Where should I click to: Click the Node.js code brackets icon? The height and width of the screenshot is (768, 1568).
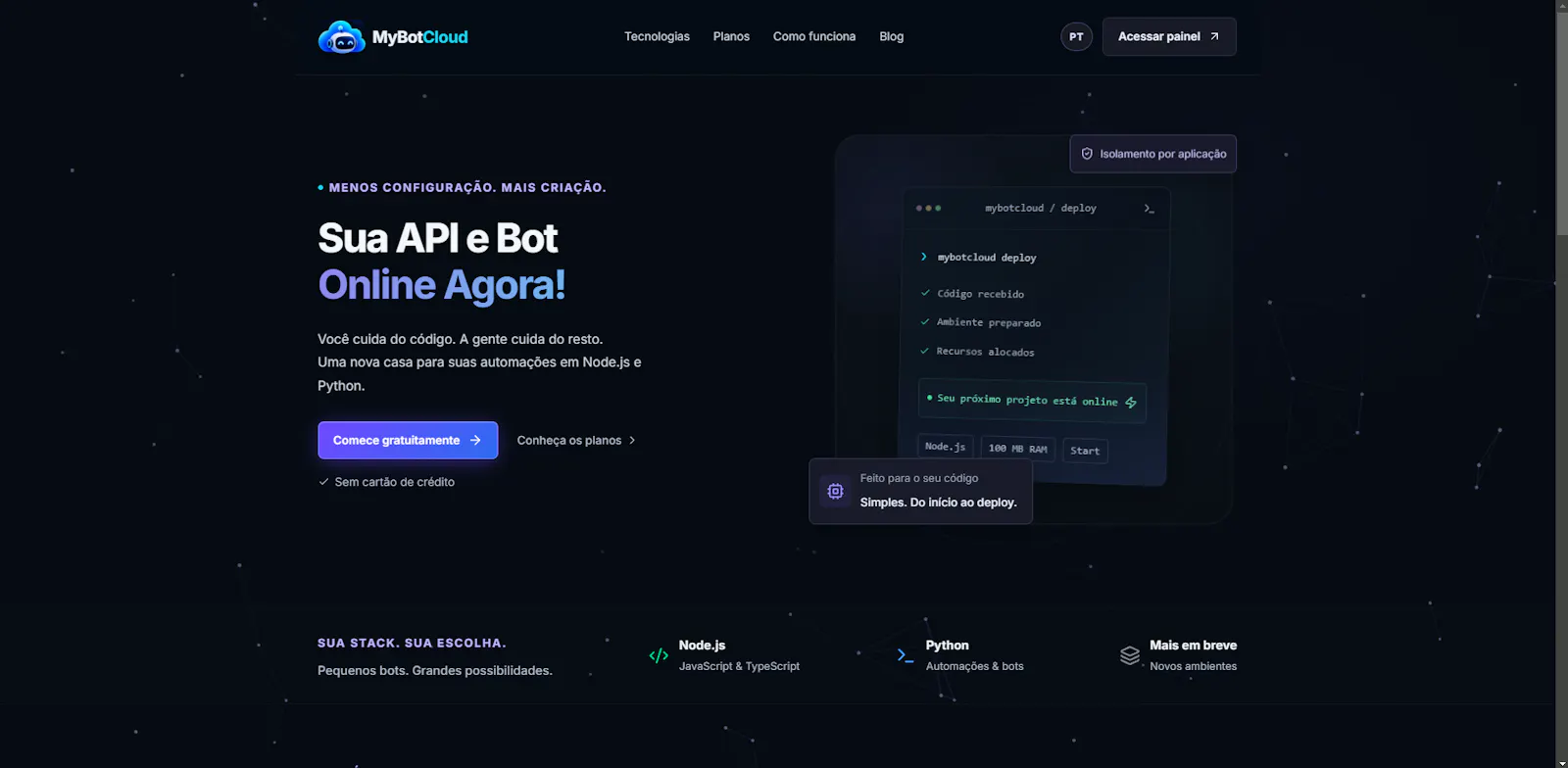pos(659,655)
